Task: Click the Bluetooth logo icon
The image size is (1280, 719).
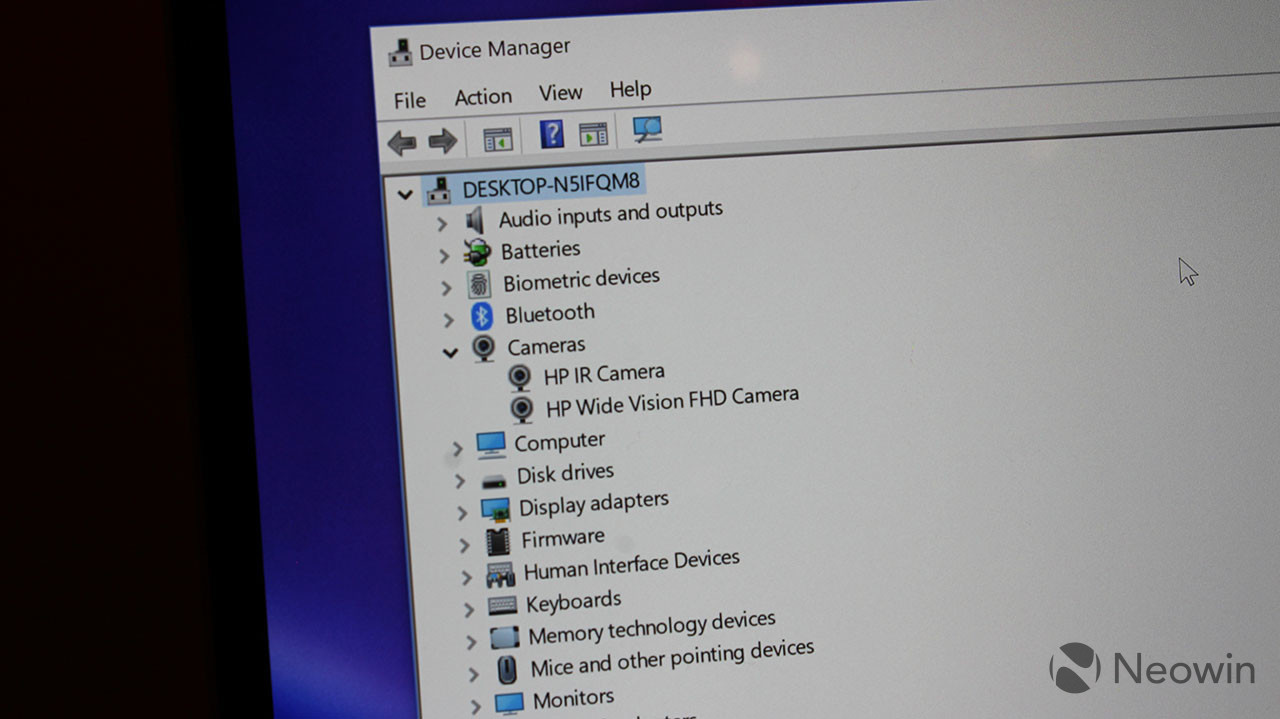Action: [482, 317]
